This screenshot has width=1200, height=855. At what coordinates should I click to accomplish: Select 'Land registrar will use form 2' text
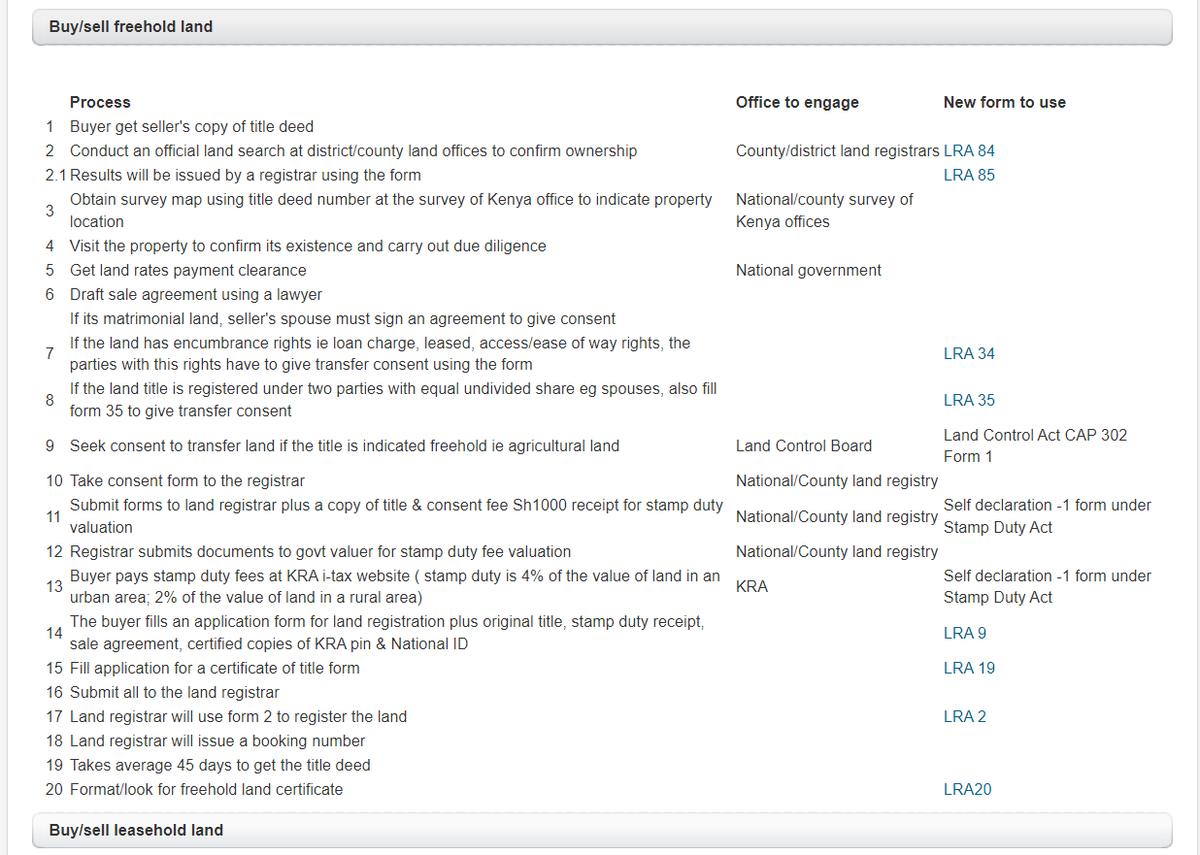tap(238, 717)
